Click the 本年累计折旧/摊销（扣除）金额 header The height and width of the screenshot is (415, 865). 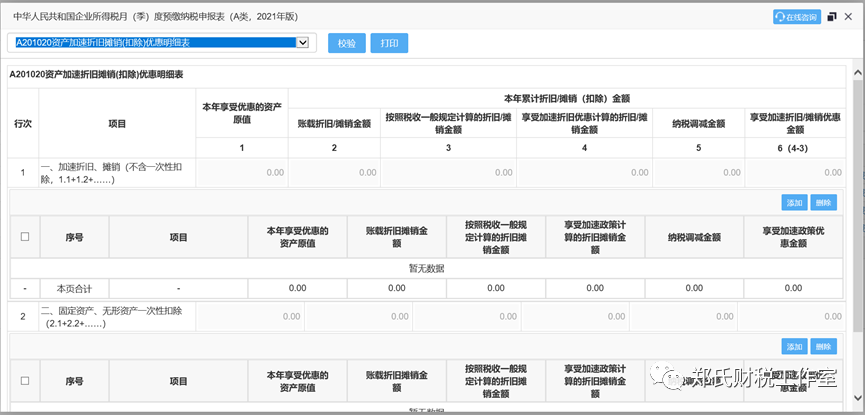tap(567, 99)
